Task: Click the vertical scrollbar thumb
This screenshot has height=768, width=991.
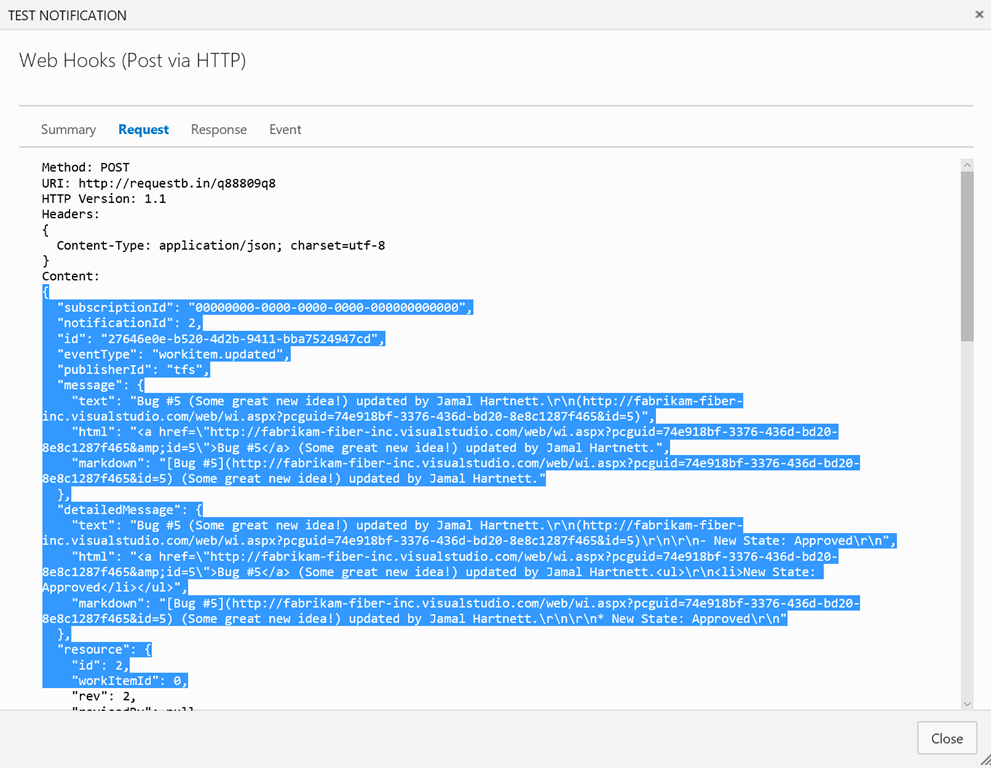Action: (x=966, y=255)
